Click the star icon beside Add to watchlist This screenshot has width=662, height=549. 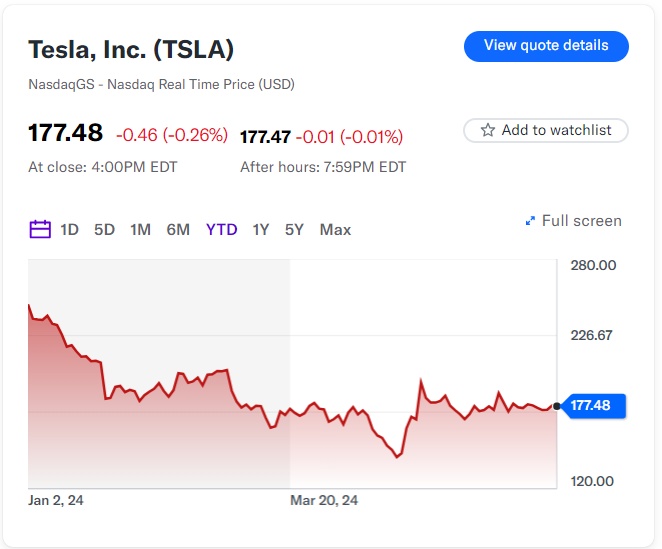tap(488, 130)
